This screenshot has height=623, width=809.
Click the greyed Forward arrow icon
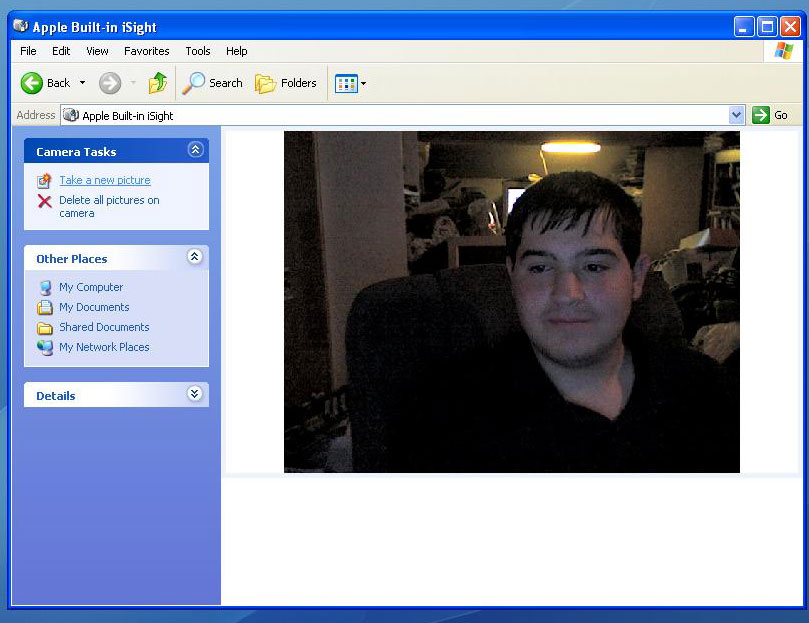click(110, 83)
